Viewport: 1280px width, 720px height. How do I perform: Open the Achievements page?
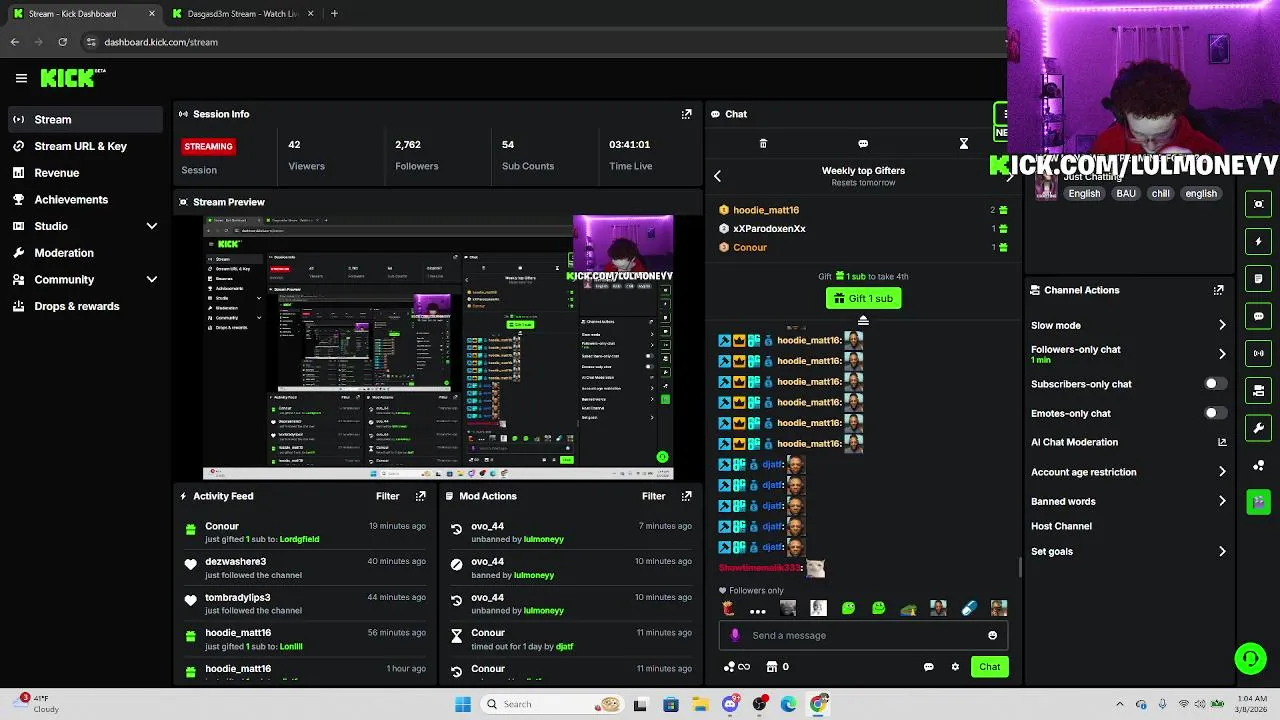84,199
